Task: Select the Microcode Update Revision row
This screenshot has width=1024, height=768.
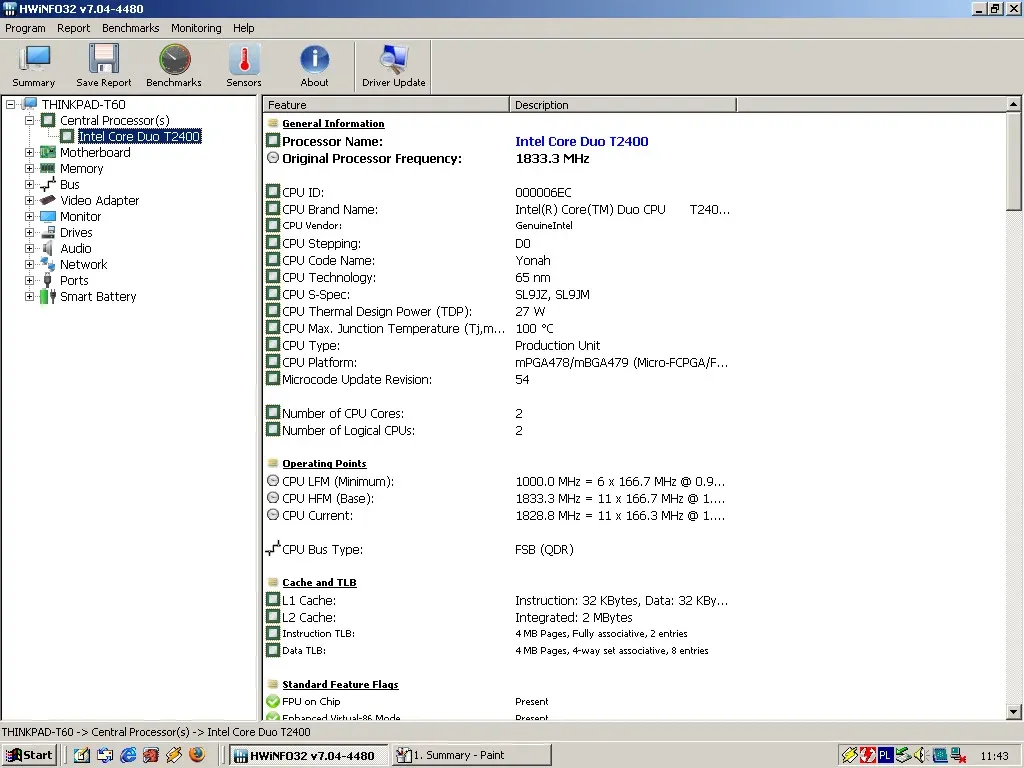Action: coord(499,379)
